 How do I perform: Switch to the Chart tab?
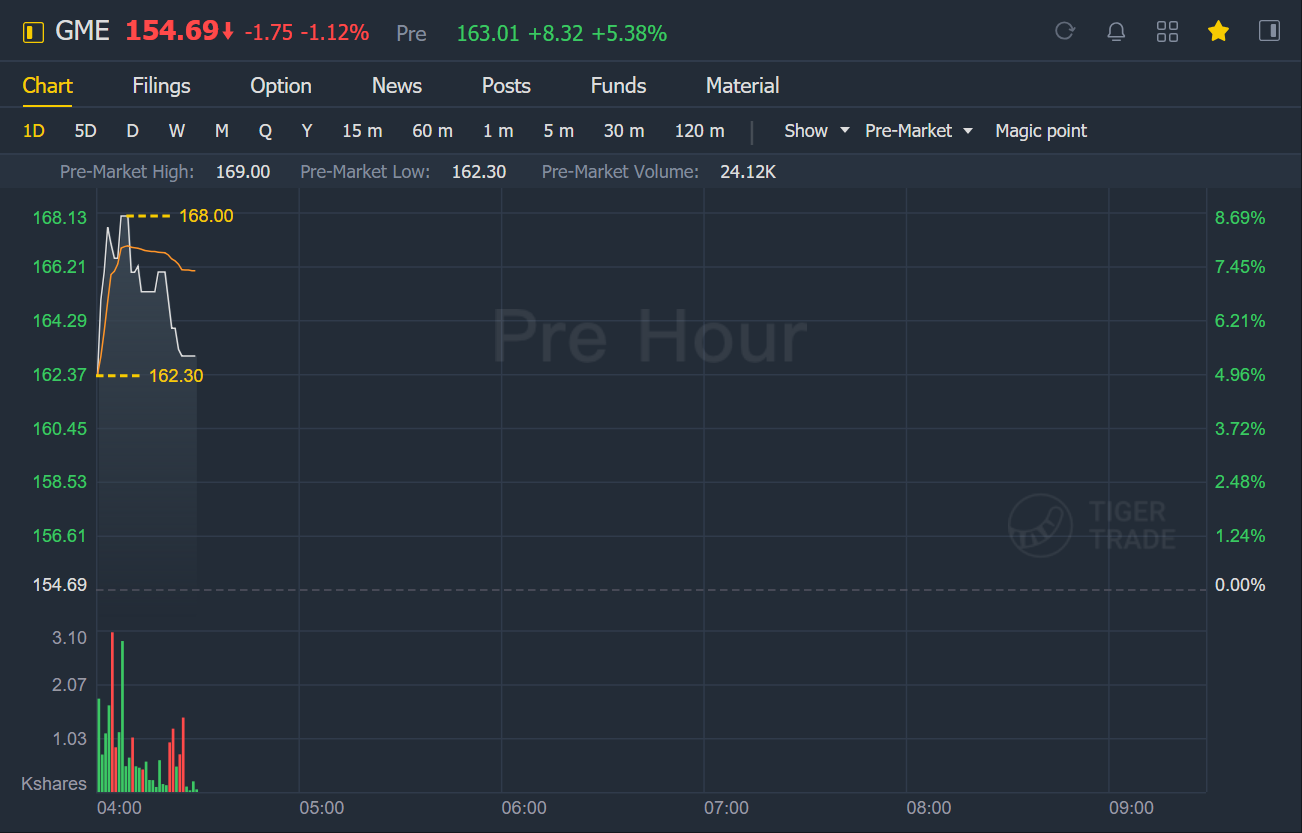pyautogui.click(x=48, y=86)
